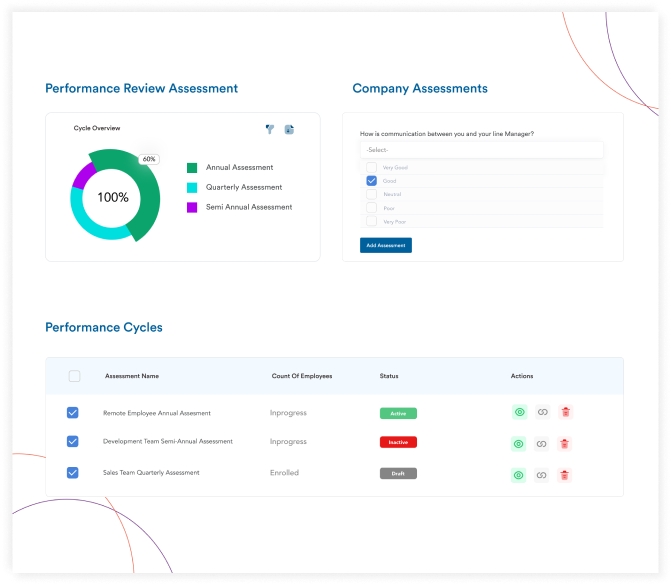Click Inprogress value in Remote Employee row
Screen dimensions: 671x586
point(288,413)
